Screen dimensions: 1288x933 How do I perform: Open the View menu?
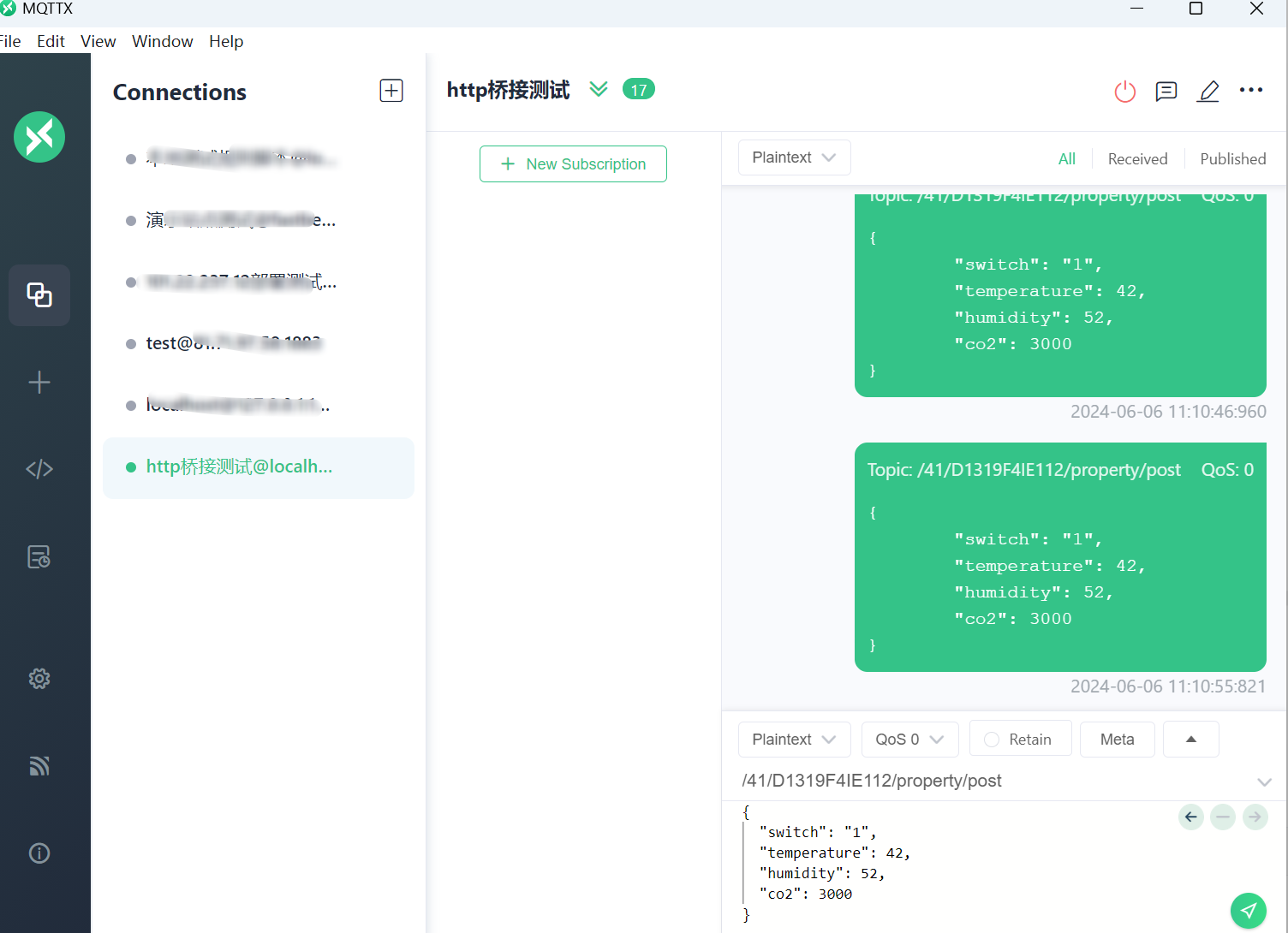pos(98,41)
